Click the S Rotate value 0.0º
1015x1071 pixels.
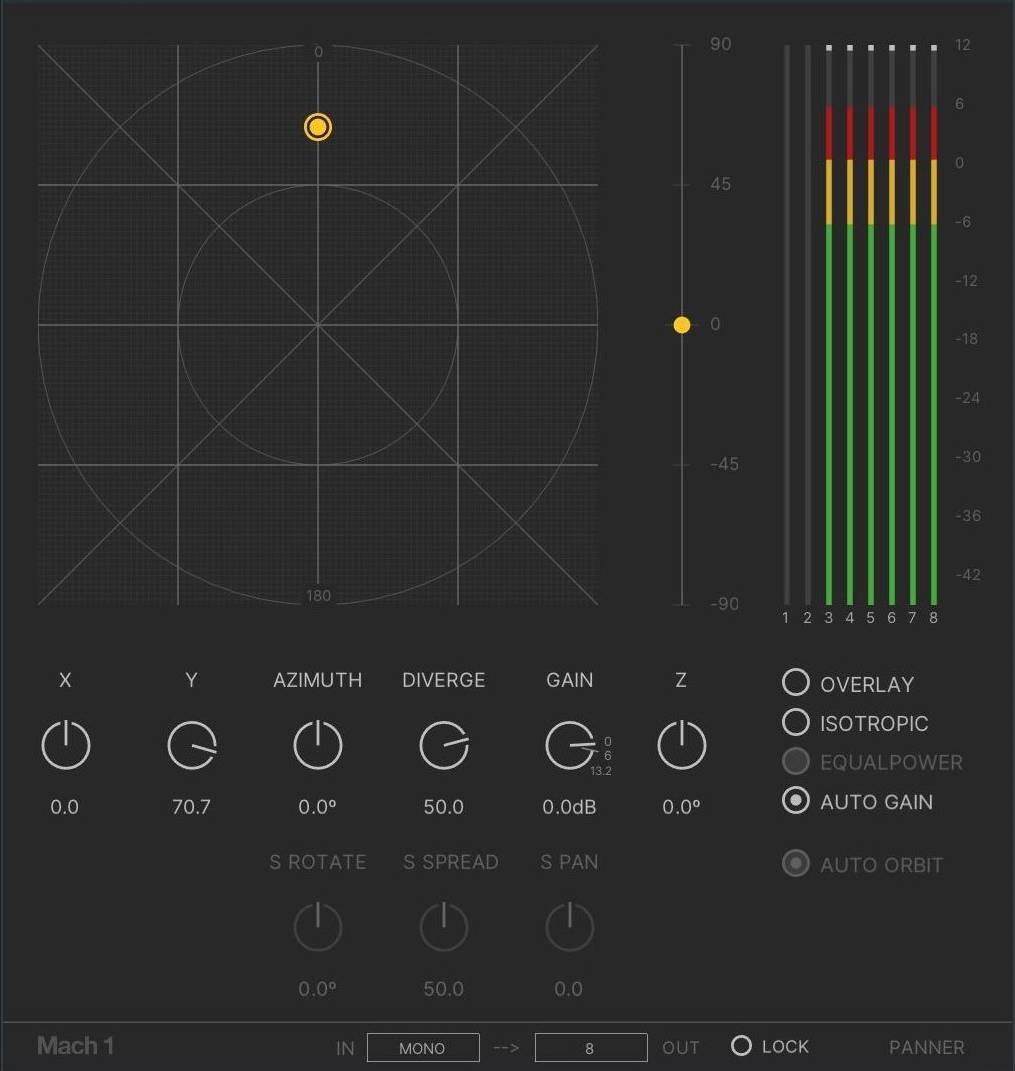click(318, 989)
